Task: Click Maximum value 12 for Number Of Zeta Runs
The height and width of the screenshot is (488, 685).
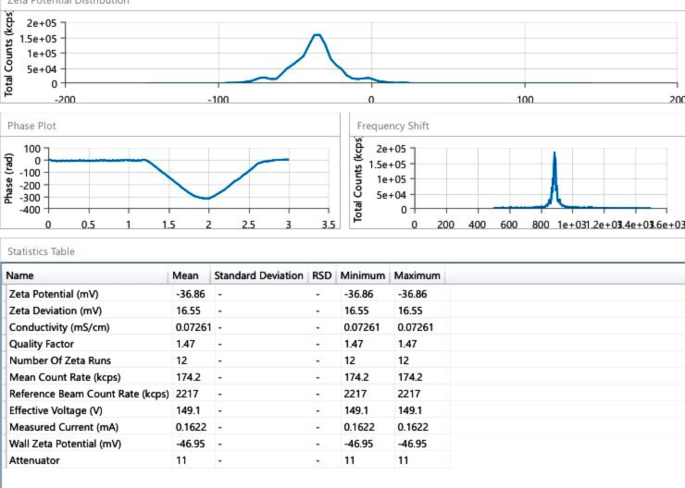Action: pos(403,360)
